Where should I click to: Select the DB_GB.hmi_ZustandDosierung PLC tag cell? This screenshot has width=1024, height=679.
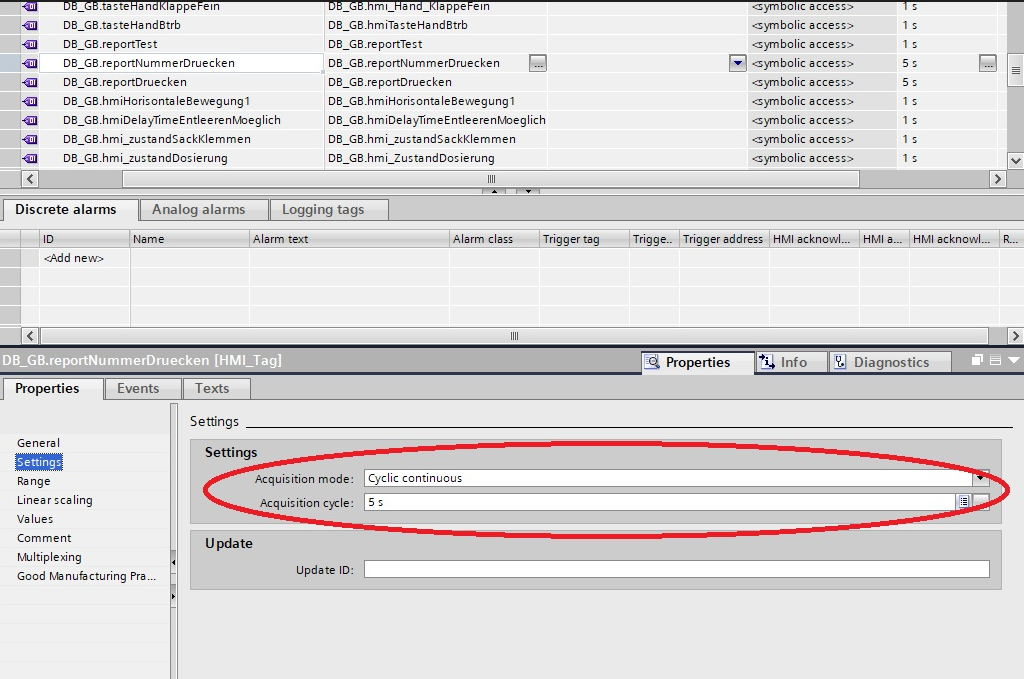click(x=436, y=158)
